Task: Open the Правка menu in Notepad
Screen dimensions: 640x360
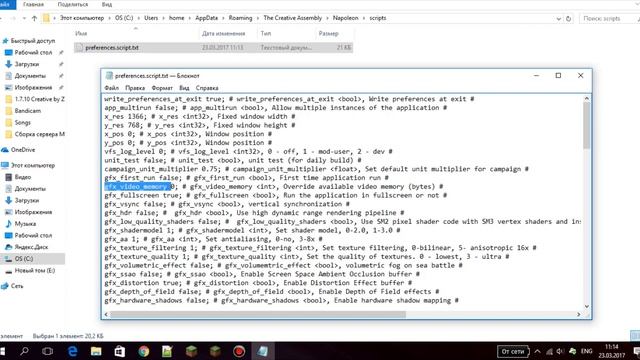Action: tap(135, 88)
